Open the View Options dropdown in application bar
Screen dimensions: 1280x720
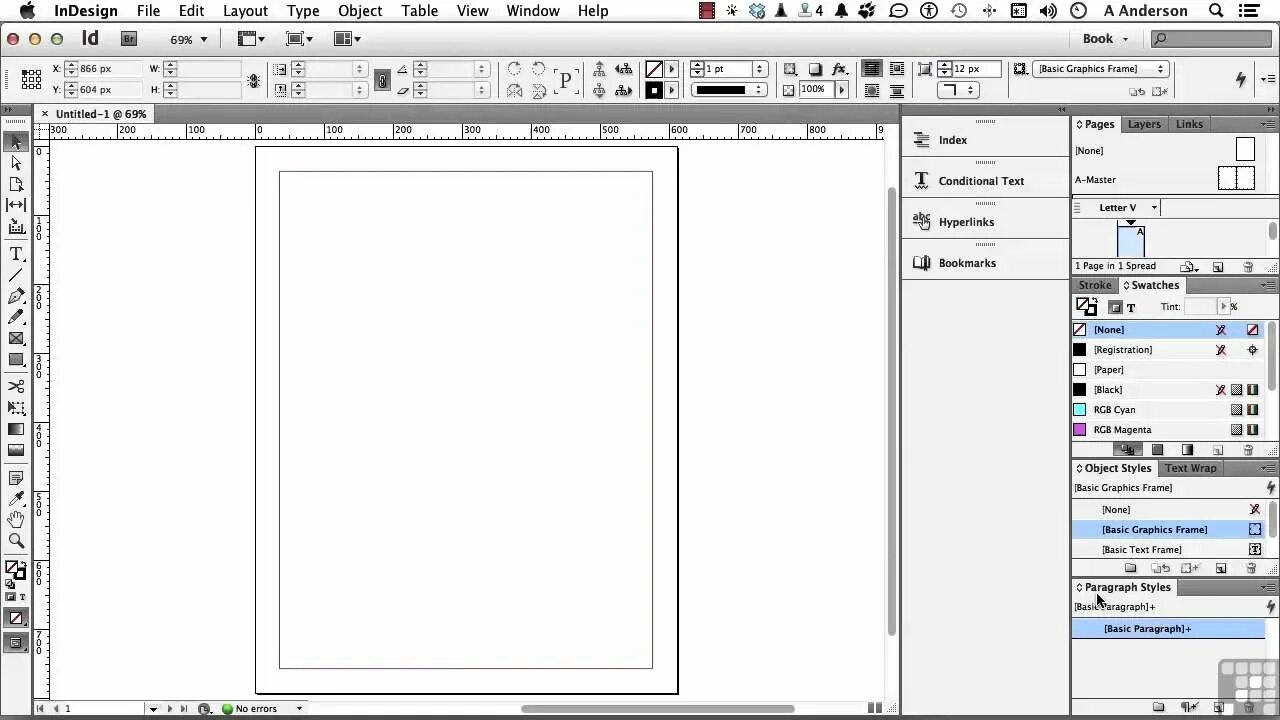coord(253,39)
